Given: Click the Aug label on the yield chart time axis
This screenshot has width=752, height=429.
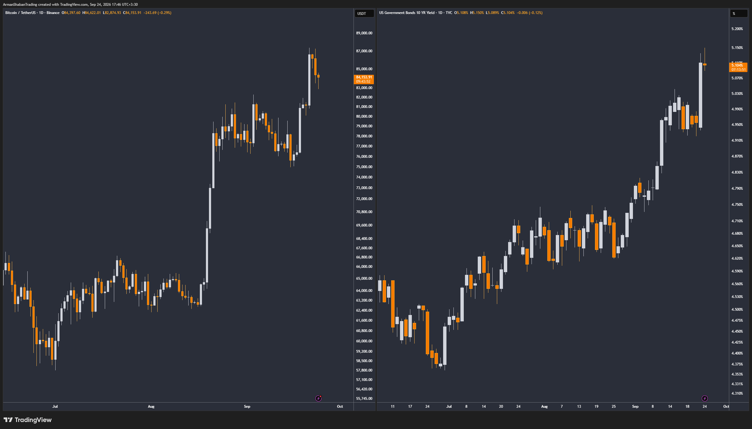Looking at the screenshot, I should pyautogui.click(x=544, y=406).
